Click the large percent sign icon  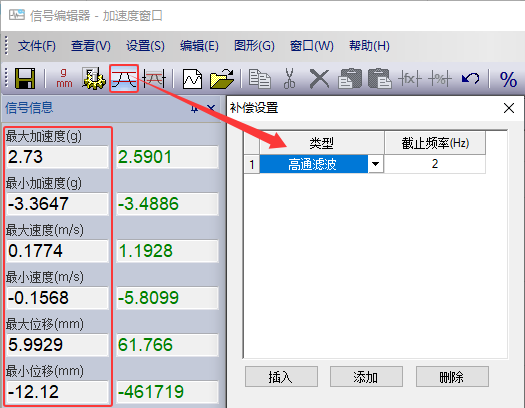click(508, 80)
